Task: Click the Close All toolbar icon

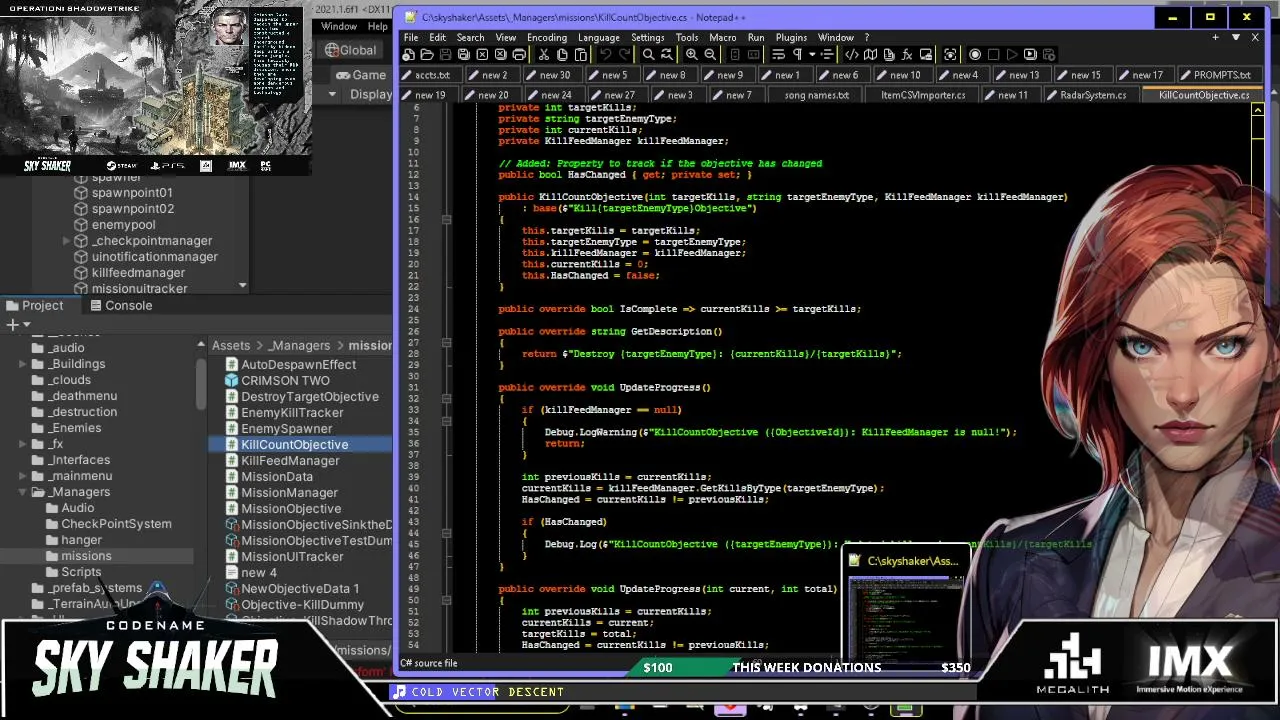Action: pos(500,55)
